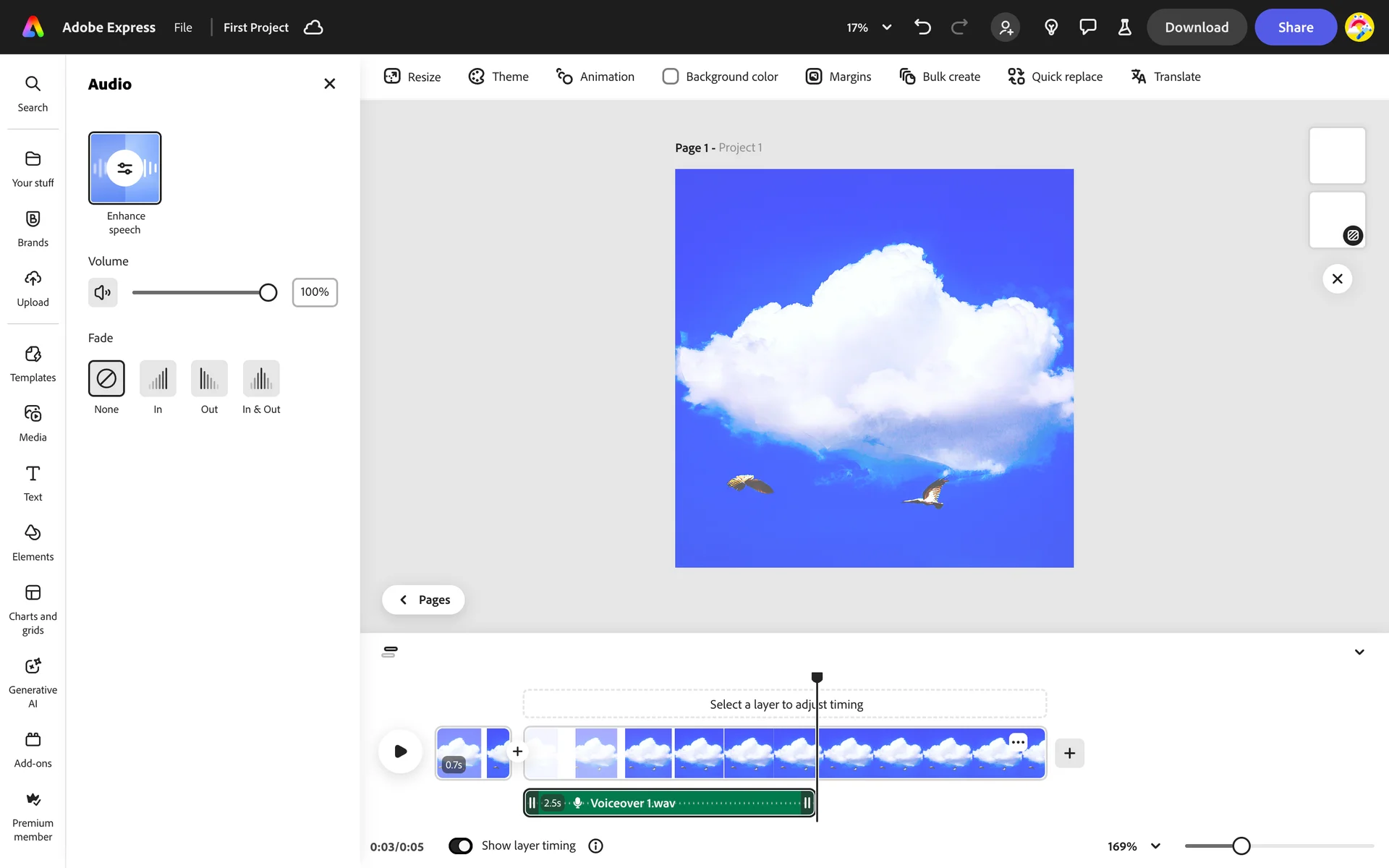1389x868 pixels.
Task: Click the lightbulb tips icon
Action: click(1051, 27)
